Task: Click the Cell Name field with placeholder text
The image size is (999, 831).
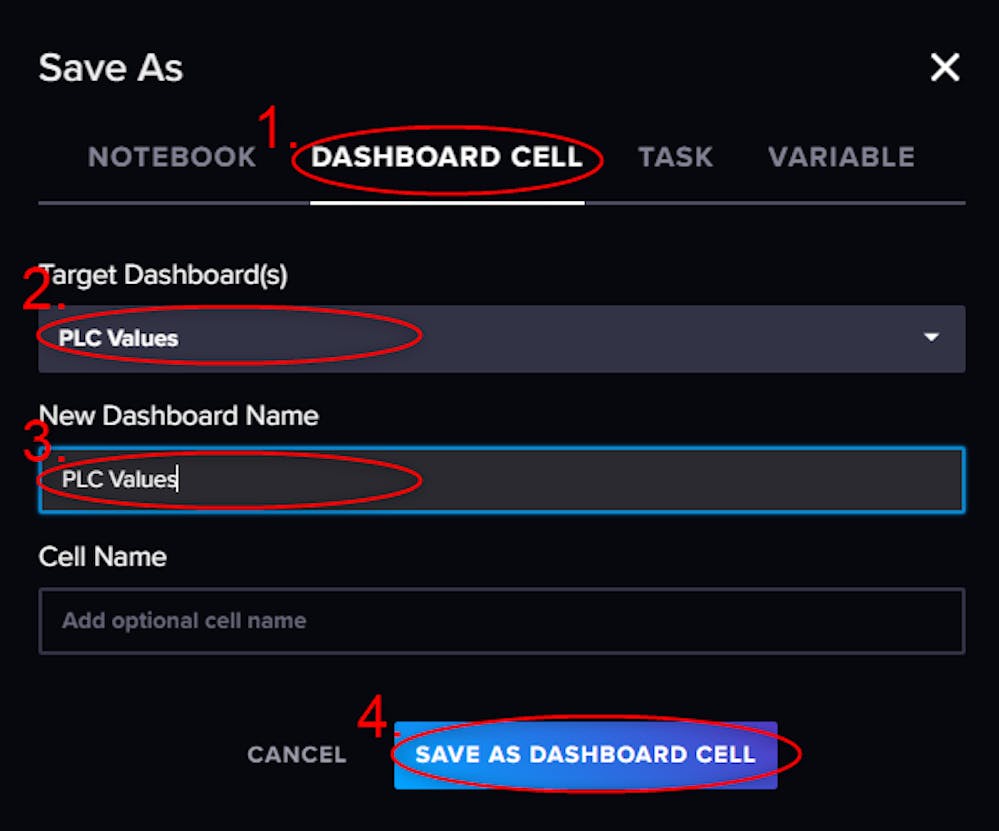Action: pos(502,621)
